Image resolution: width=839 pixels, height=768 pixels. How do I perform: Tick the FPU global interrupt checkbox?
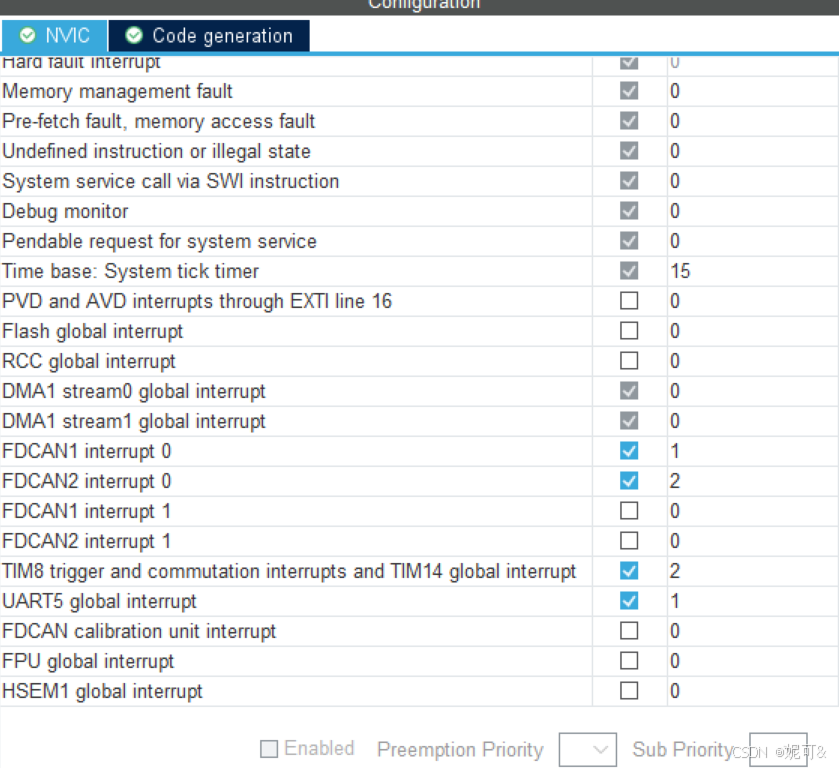click(629, 661)
